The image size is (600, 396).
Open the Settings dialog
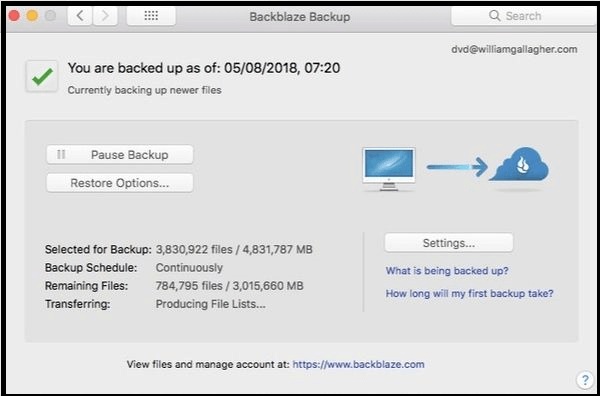448,243
